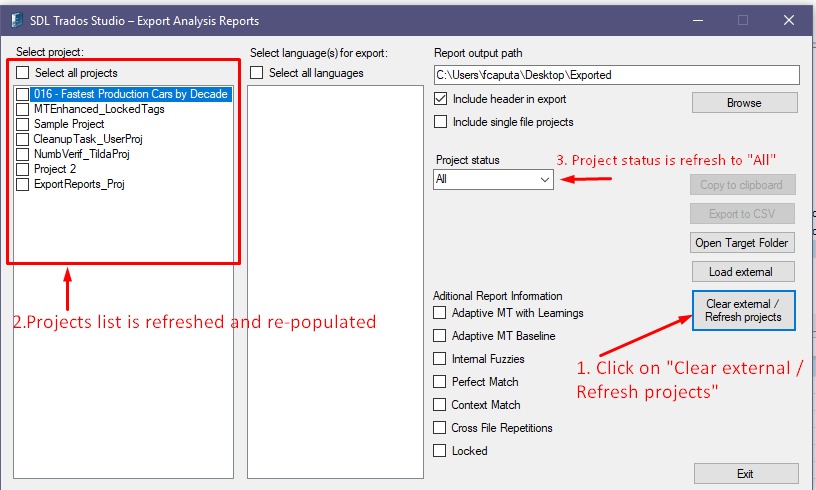Click the Browse button
The width and height of the screenshot is (816, 490).
(x=744, y=102)
